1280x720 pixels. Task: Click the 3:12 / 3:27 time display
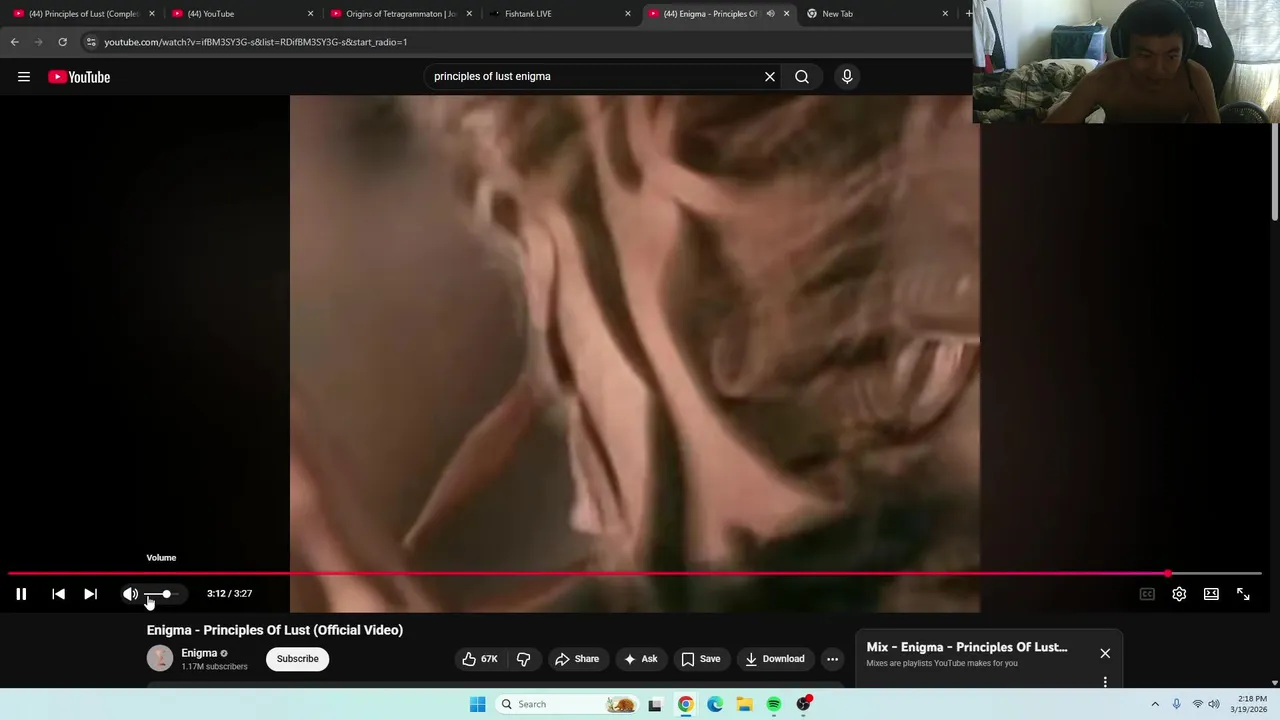click(229, 594)
